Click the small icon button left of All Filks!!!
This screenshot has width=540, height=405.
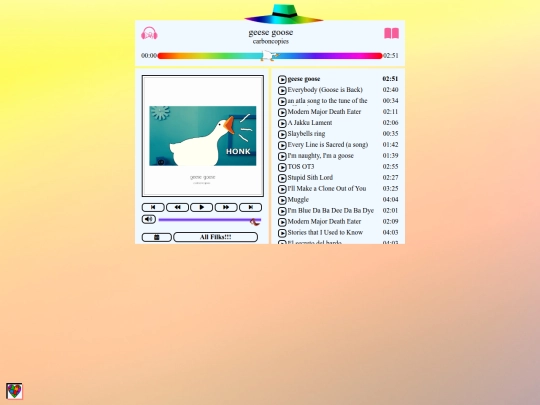coord(157,237)
